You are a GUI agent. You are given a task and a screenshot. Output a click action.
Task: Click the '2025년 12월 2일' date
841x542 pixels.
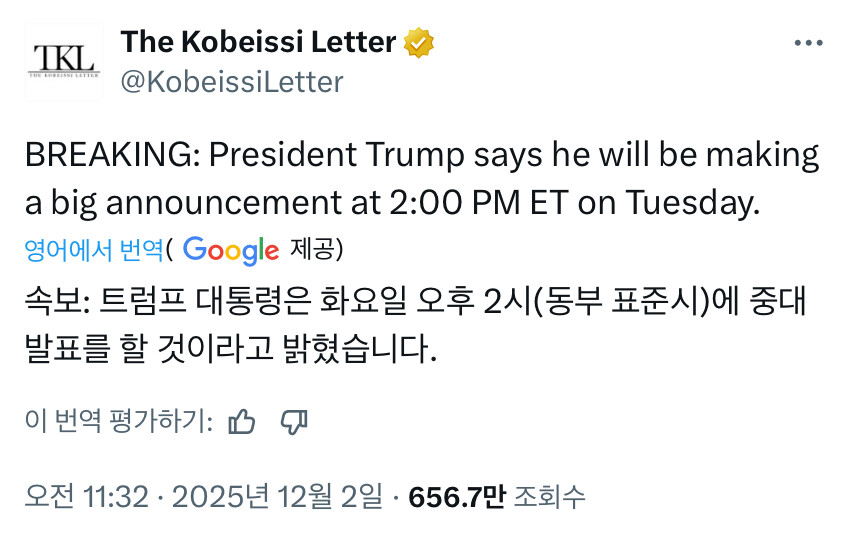tap(277, 495)
